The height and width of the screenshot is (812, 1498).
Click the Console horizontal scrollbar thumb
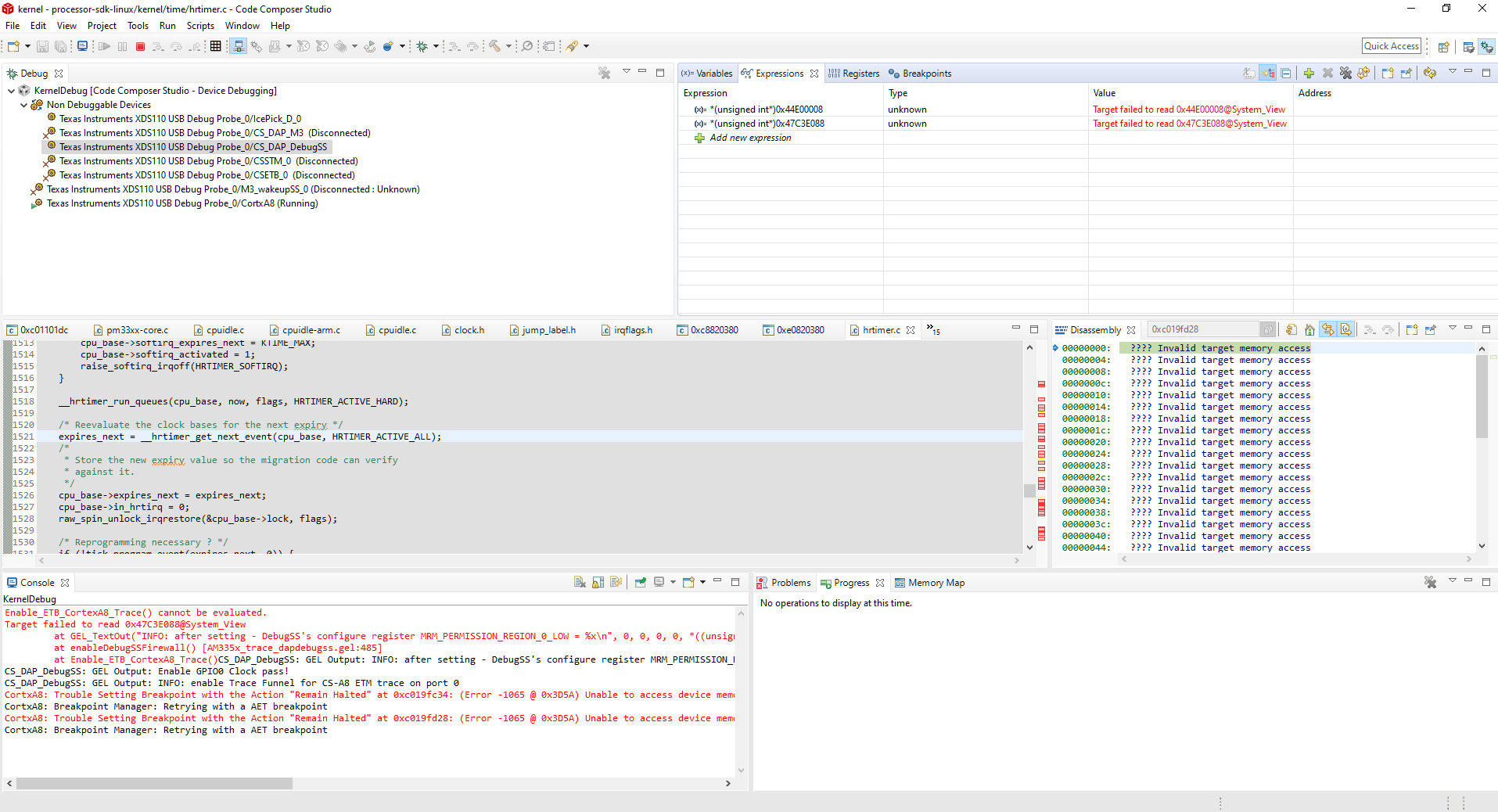154,783
